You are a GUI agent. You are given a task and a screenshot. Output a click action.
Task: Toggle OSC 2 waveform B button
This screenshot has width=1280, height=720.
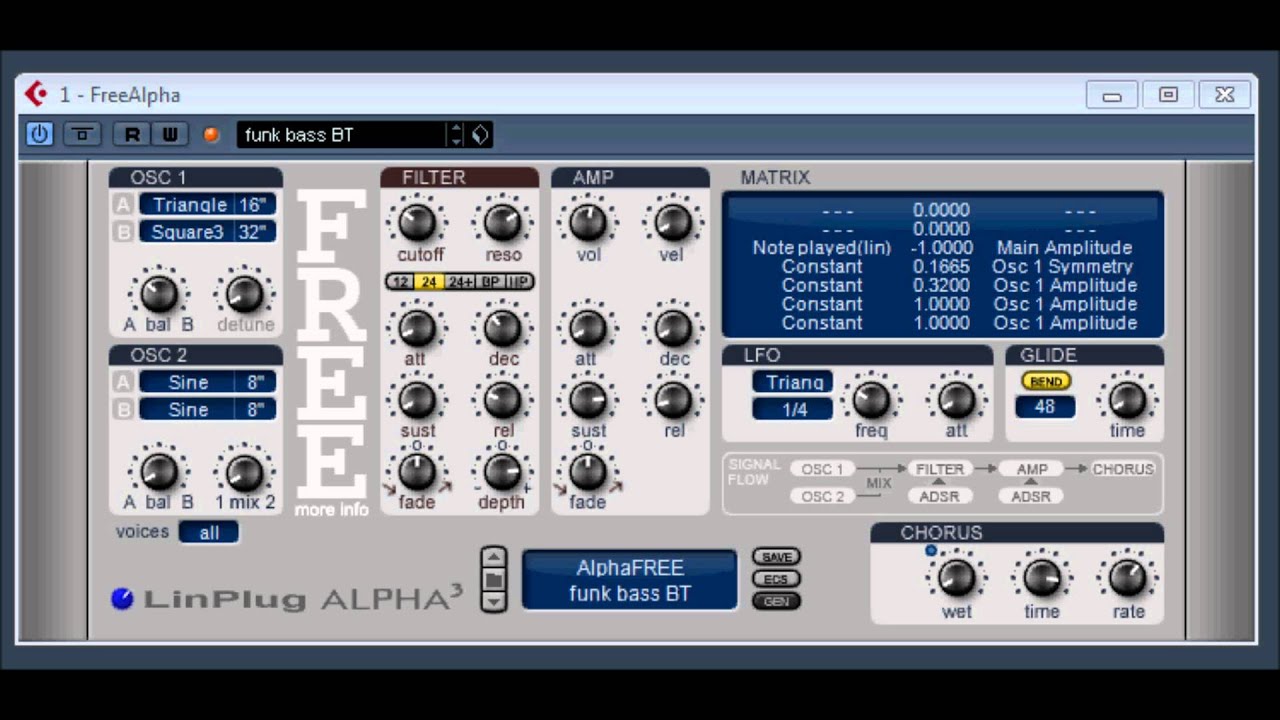pyautogui.click(x=123, y=409)
